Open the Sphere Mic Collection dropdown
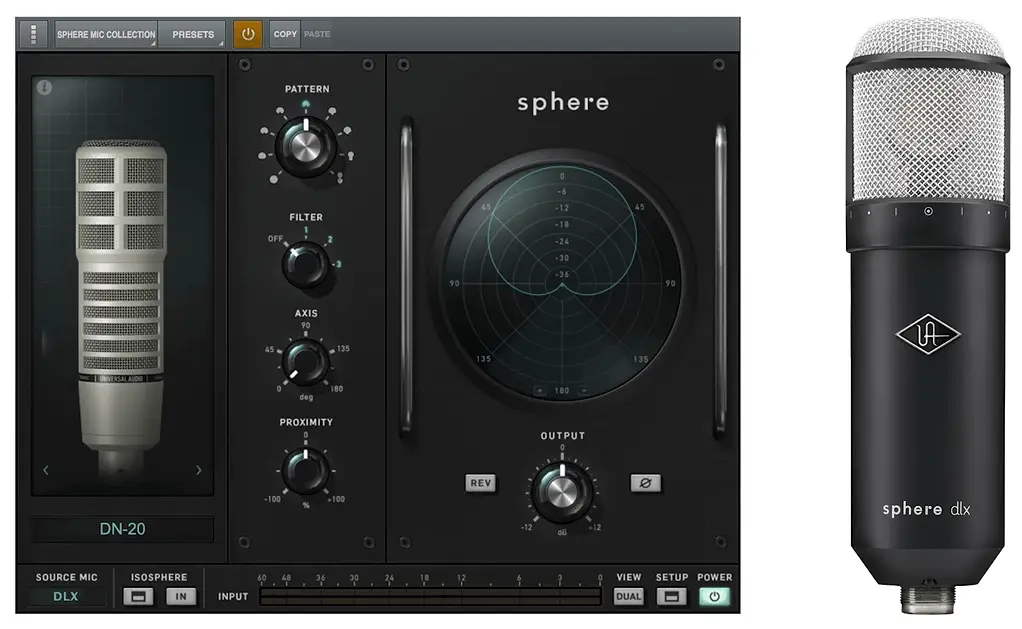The width and height of the screenshot is (1022, 629). coord(106,34)
